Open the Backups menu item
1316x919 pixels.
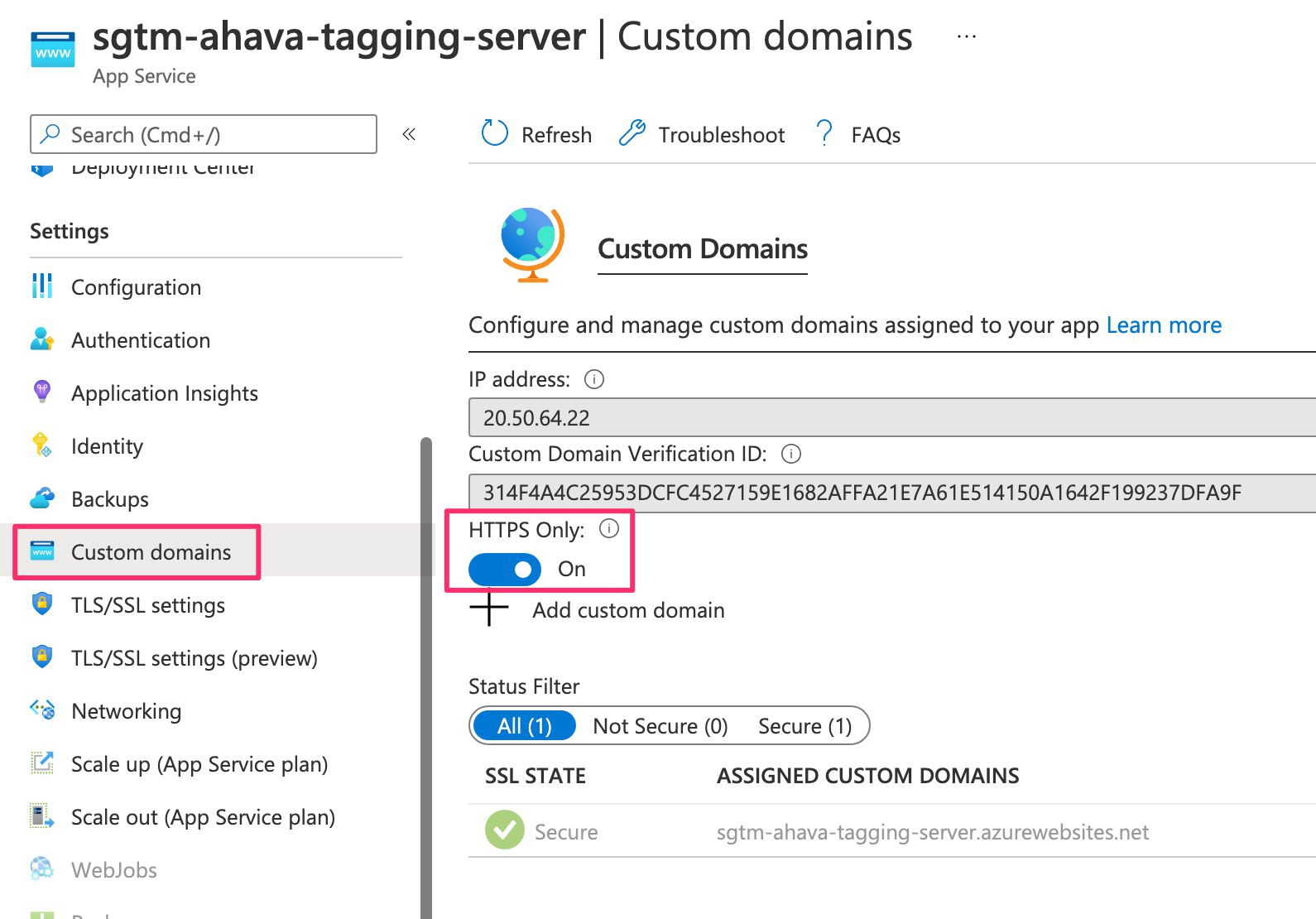coord(110,499)
